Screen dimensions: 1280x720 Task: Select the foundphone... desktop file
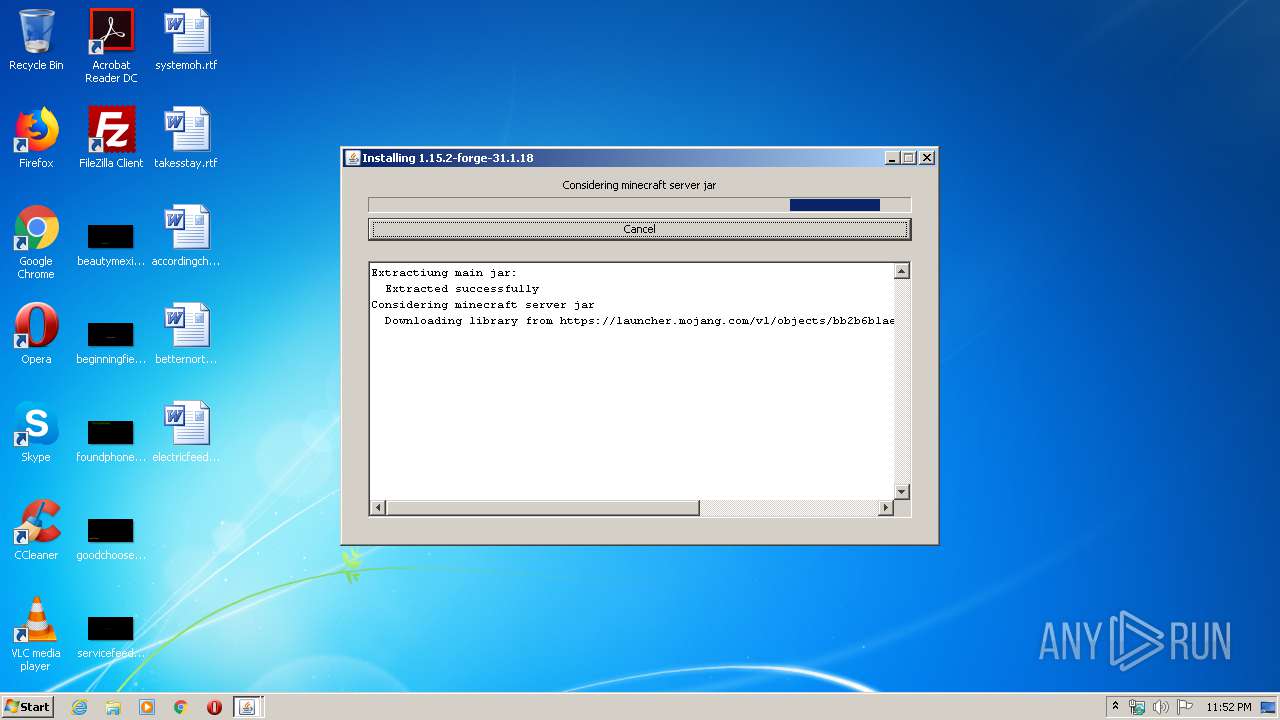(111, 440)
